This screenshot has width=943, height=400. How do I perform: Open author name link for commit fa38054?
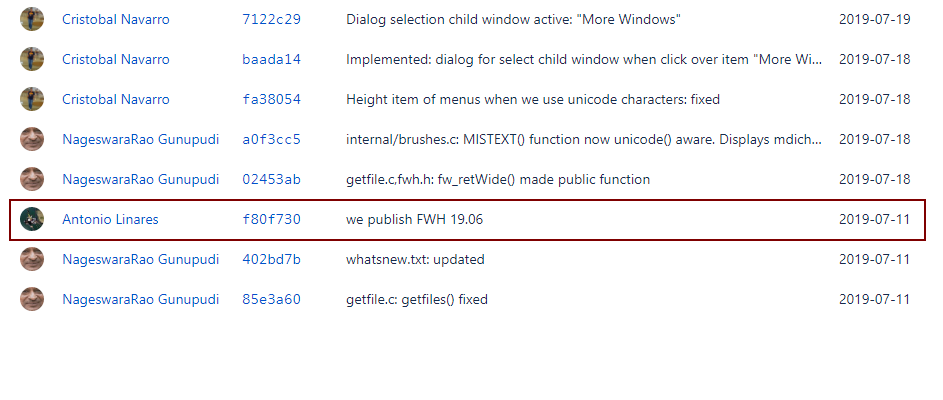click(x=116, y=99)
